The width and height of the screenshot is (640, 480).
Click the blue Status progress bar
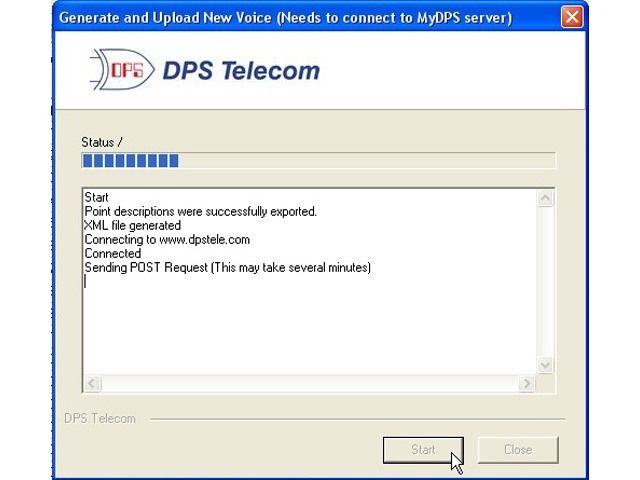tap(318, 160)
